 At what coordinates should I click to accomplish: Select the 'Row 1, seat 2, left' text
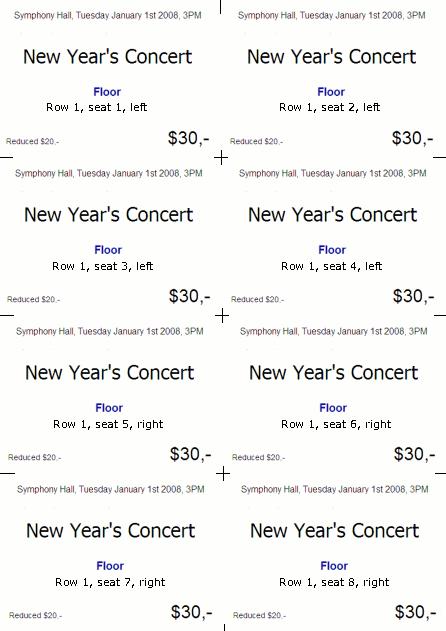click(x=330, y=107)
